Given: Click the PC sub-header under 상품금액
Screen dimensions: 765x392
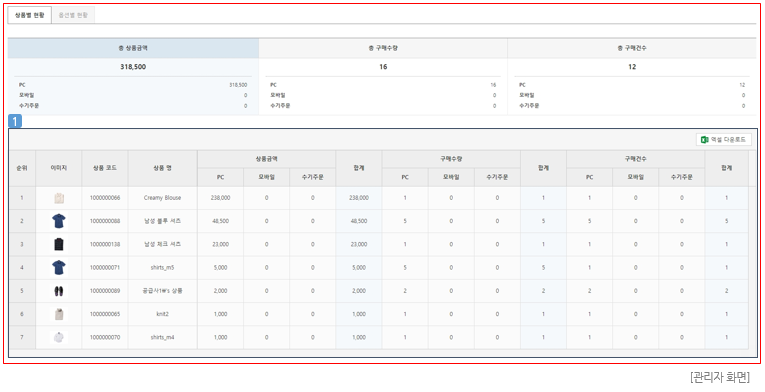Looking at the screenshot, I should point(221,177).
